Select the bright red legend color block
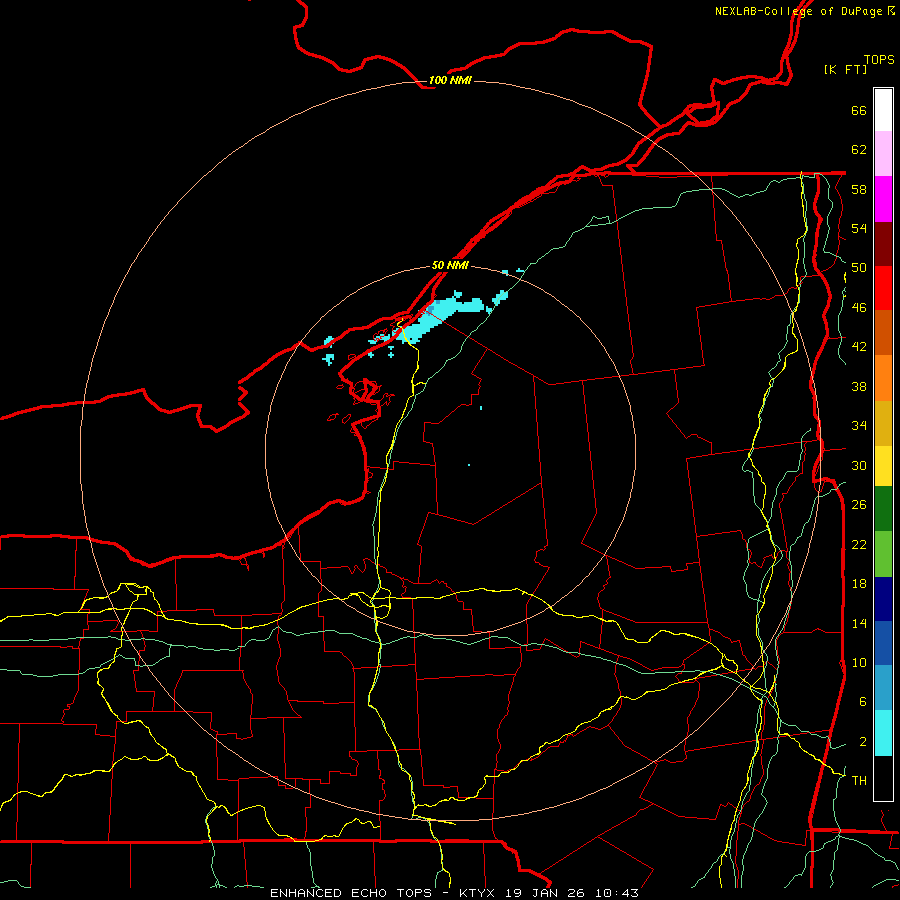 883,288
